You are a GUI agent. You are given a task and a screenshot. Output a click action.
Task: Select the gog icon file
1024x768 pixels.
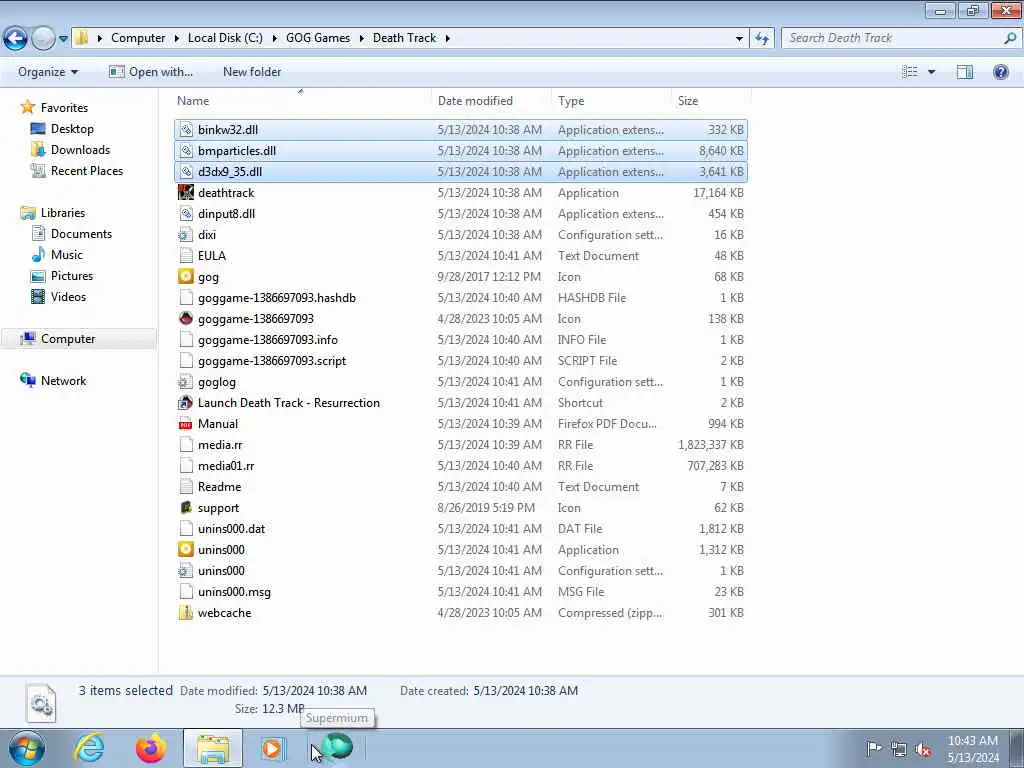(186, 277)
